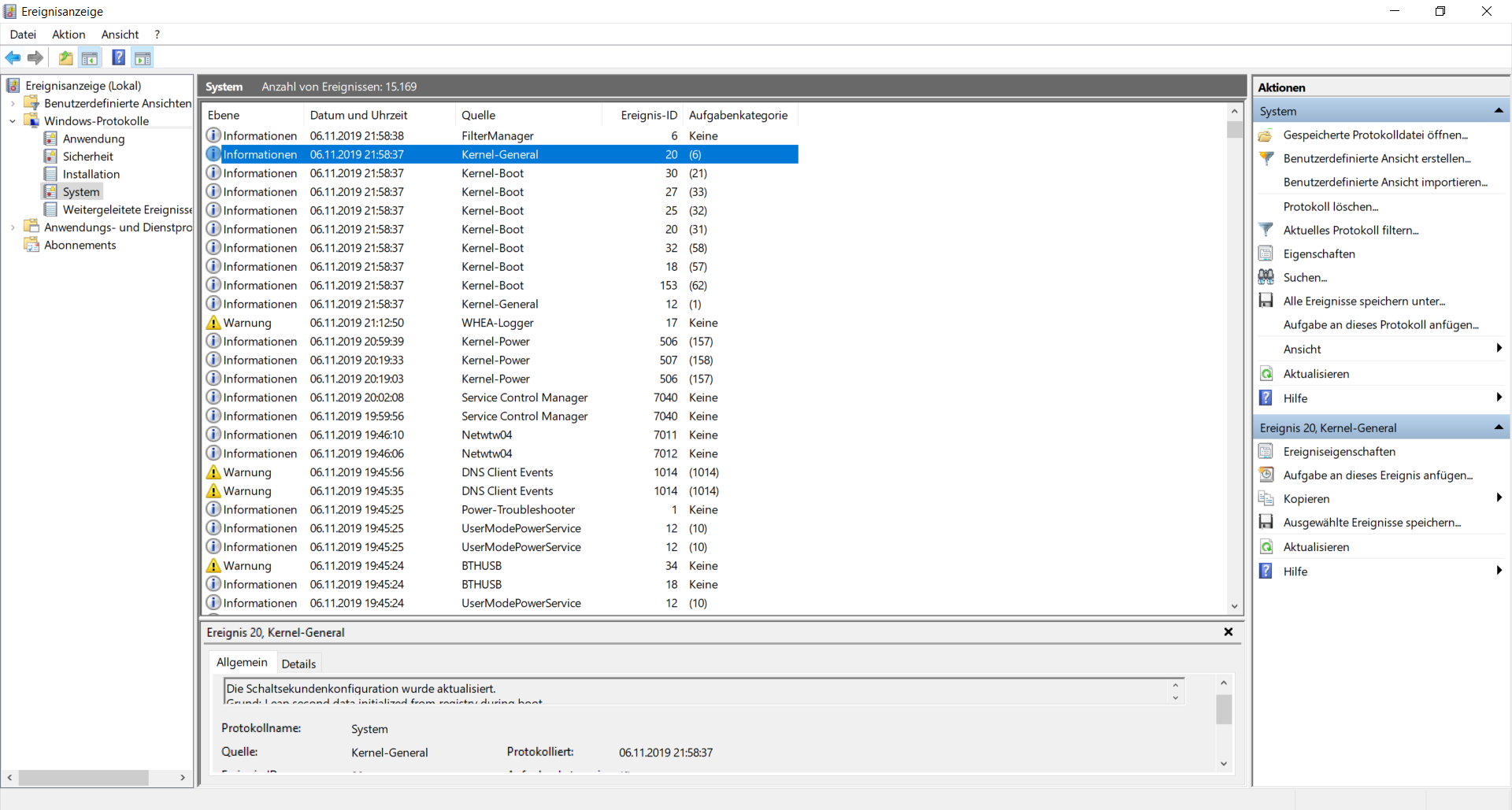Screen dimensions: 1512x810
Task: Click the Forward arrow toolbar icon
Action: [35, 57]
